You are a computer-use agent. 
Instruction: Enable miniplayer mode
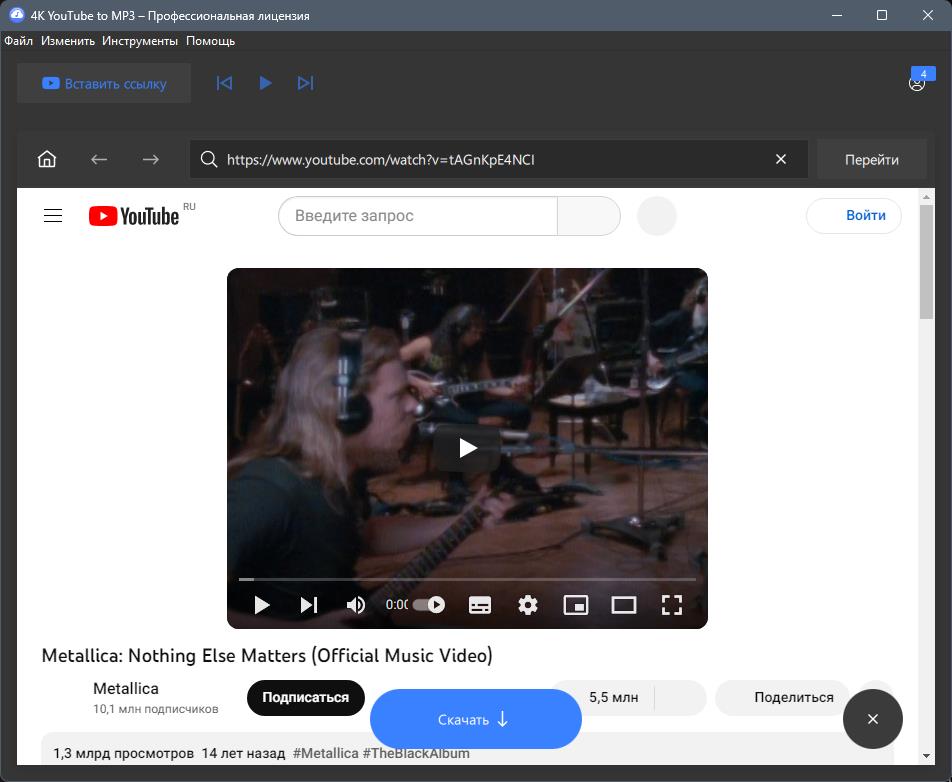coord(576,605)
